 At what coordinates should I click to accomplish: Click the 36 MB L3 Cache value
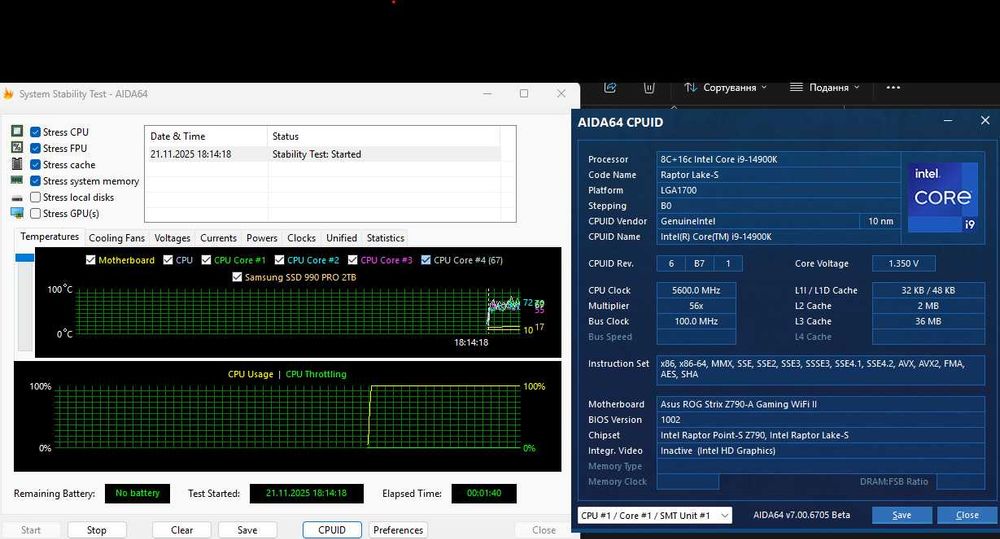pos(928,321)
